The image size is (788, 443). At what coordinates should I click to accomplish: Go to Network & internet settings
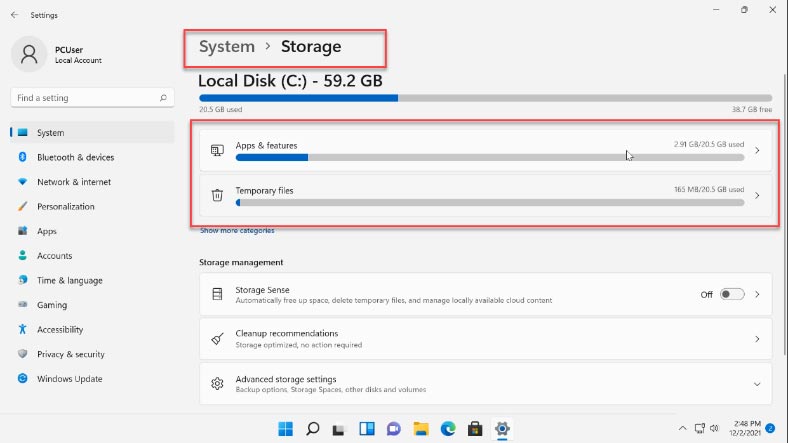[x=92, y=182]
